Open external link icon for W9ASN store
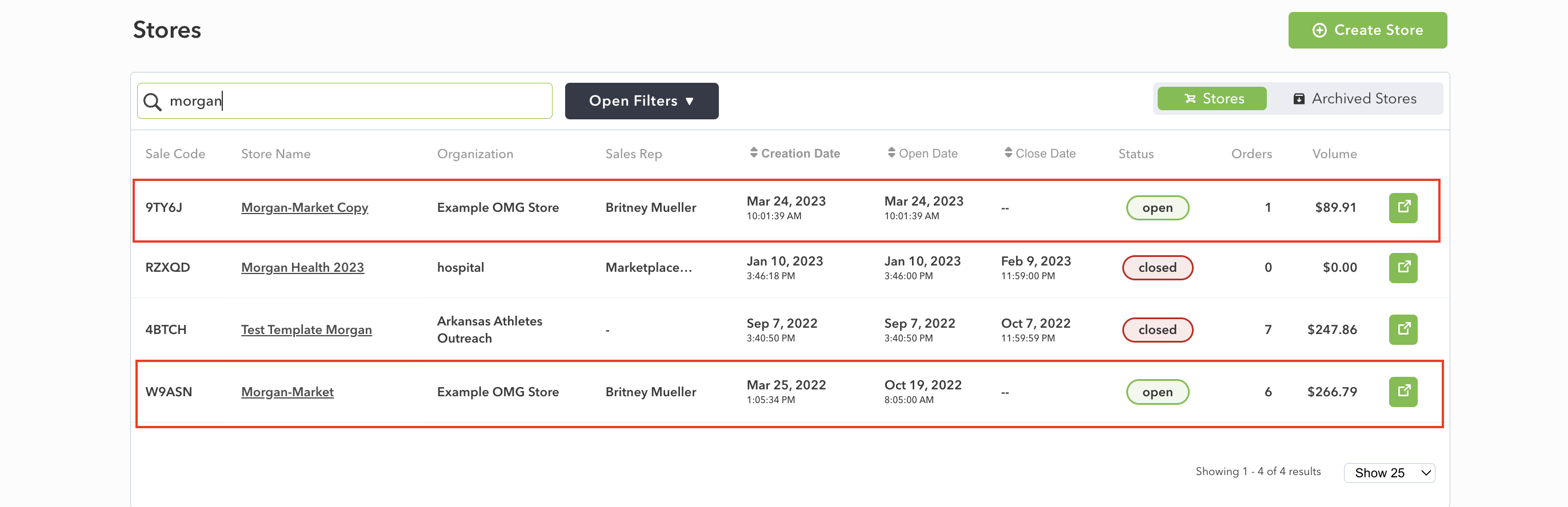The width and height of the screenshot is (1568, 507). point(1402,392)
